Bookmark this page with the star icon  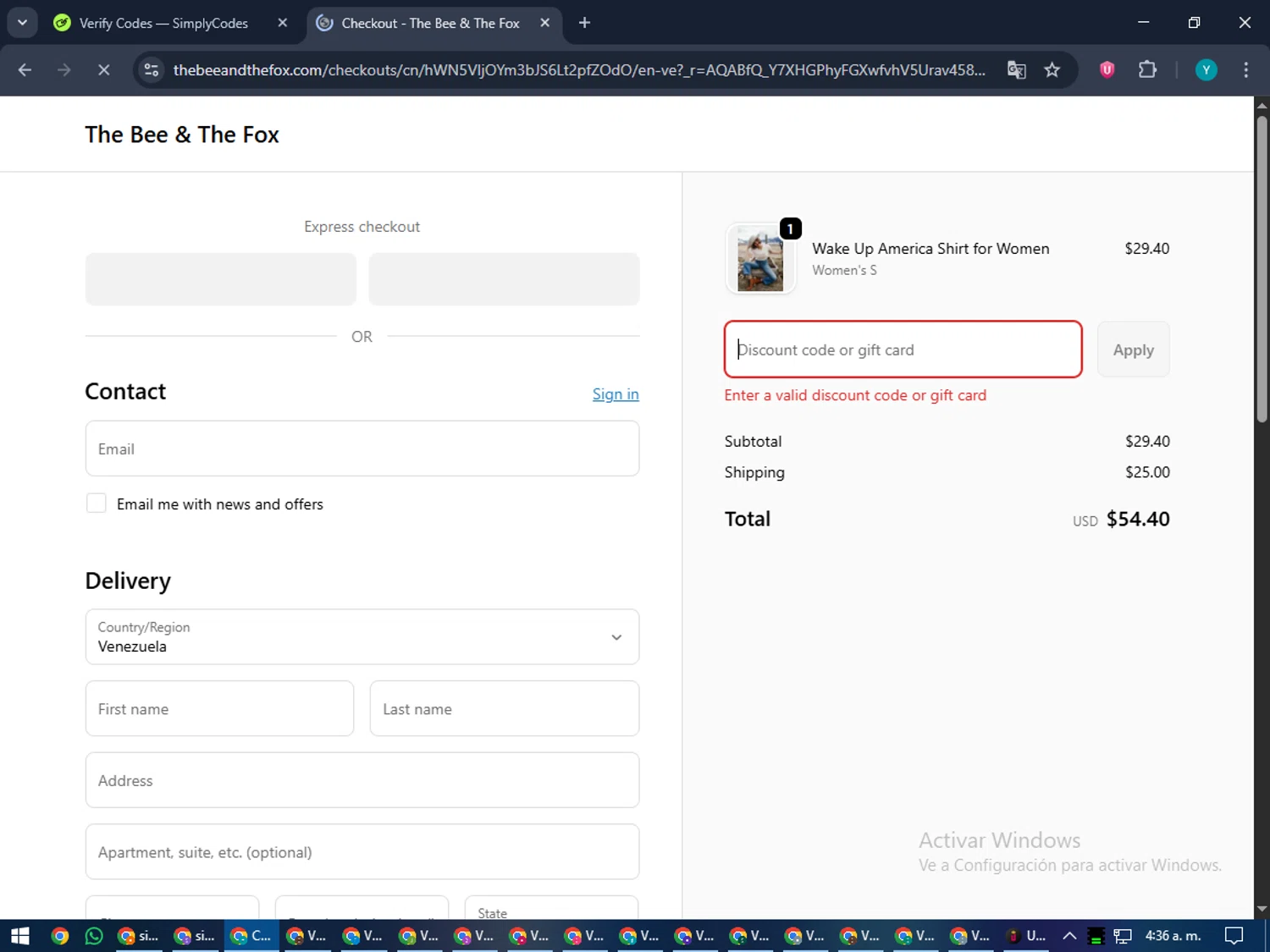[x=1052, y=70]
